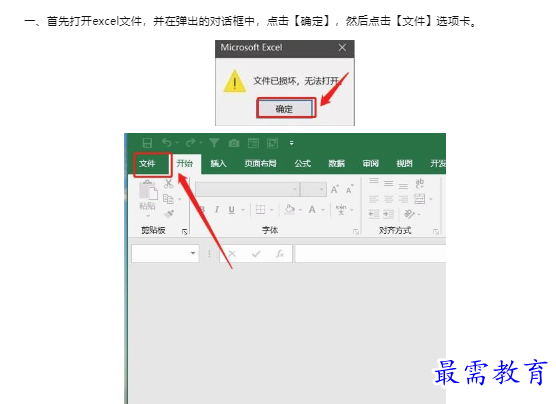Expand the underline style dropdown
Image resolution: width=556 pixels, height=404 pixels.
(243, 210)
